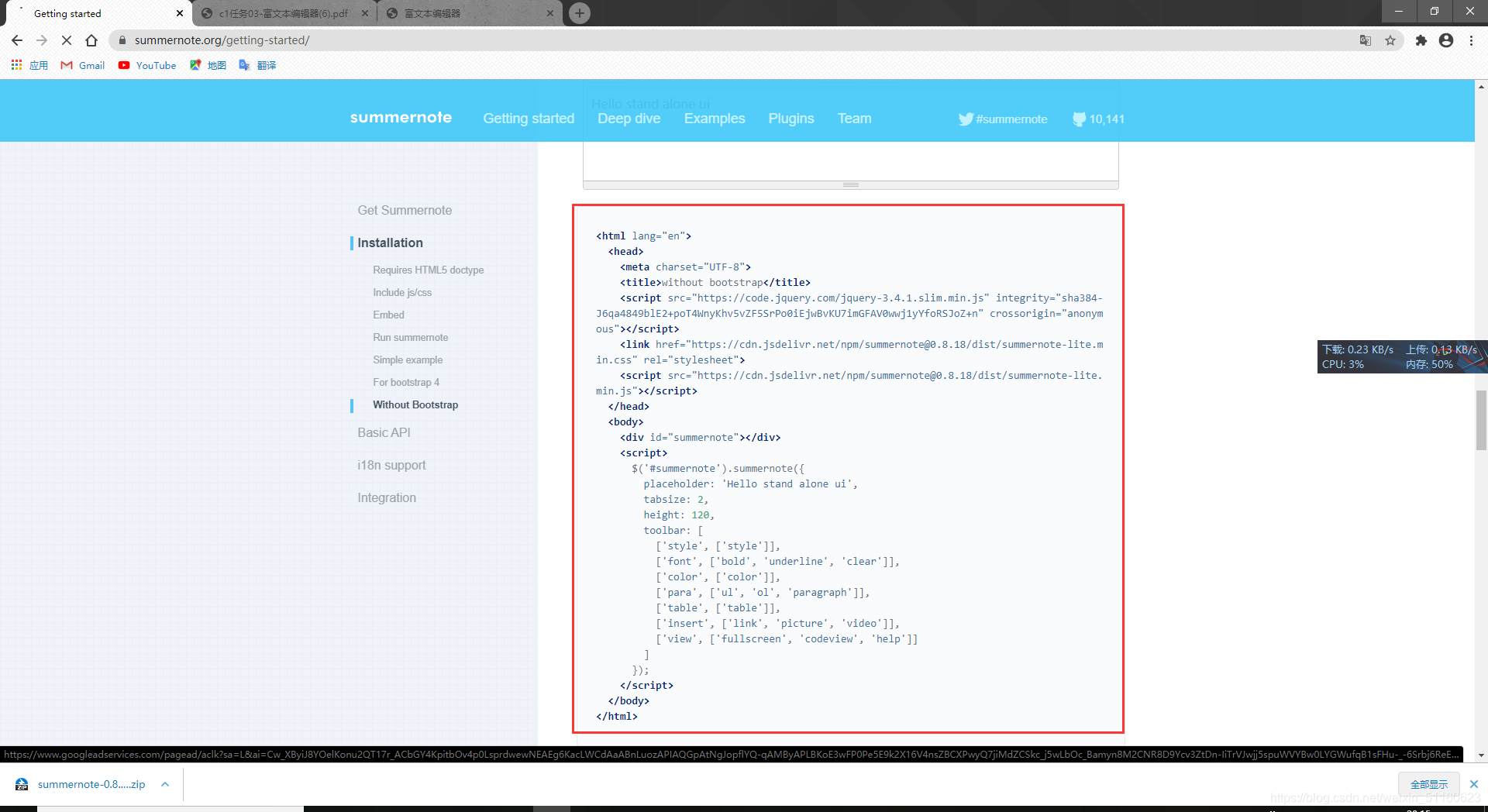The height and width of the screenshot is (812, 1488).
Task: Click the scrollbar up arrow
Action: pos(1481,85)
